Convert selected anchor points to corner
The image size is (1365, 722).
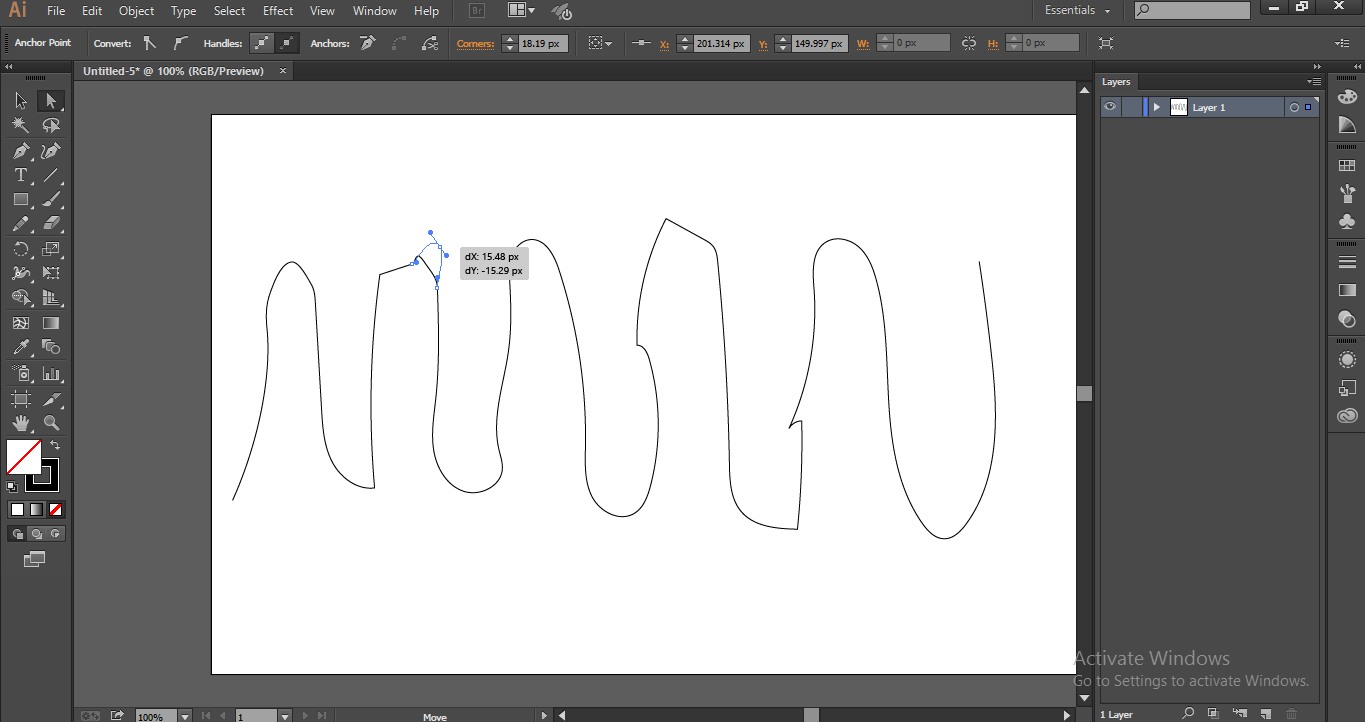pyautogui.click(x=151, y=43)
